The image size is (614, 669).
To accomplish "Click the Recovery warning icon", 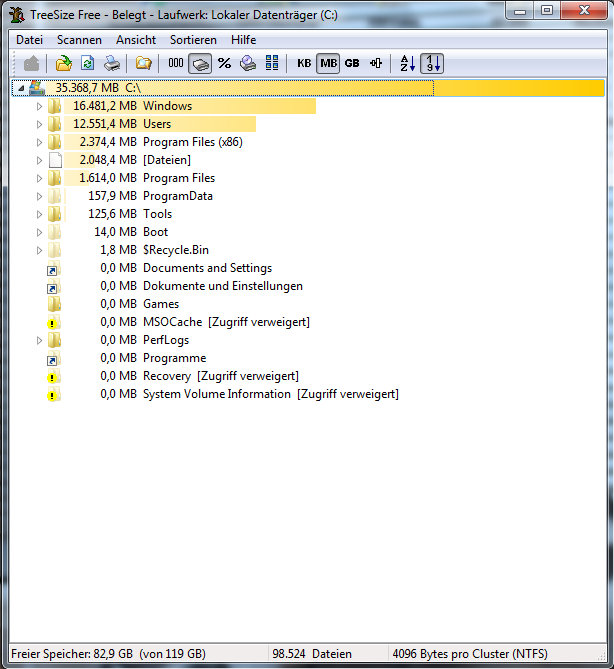I will click(x=53, y=376).
